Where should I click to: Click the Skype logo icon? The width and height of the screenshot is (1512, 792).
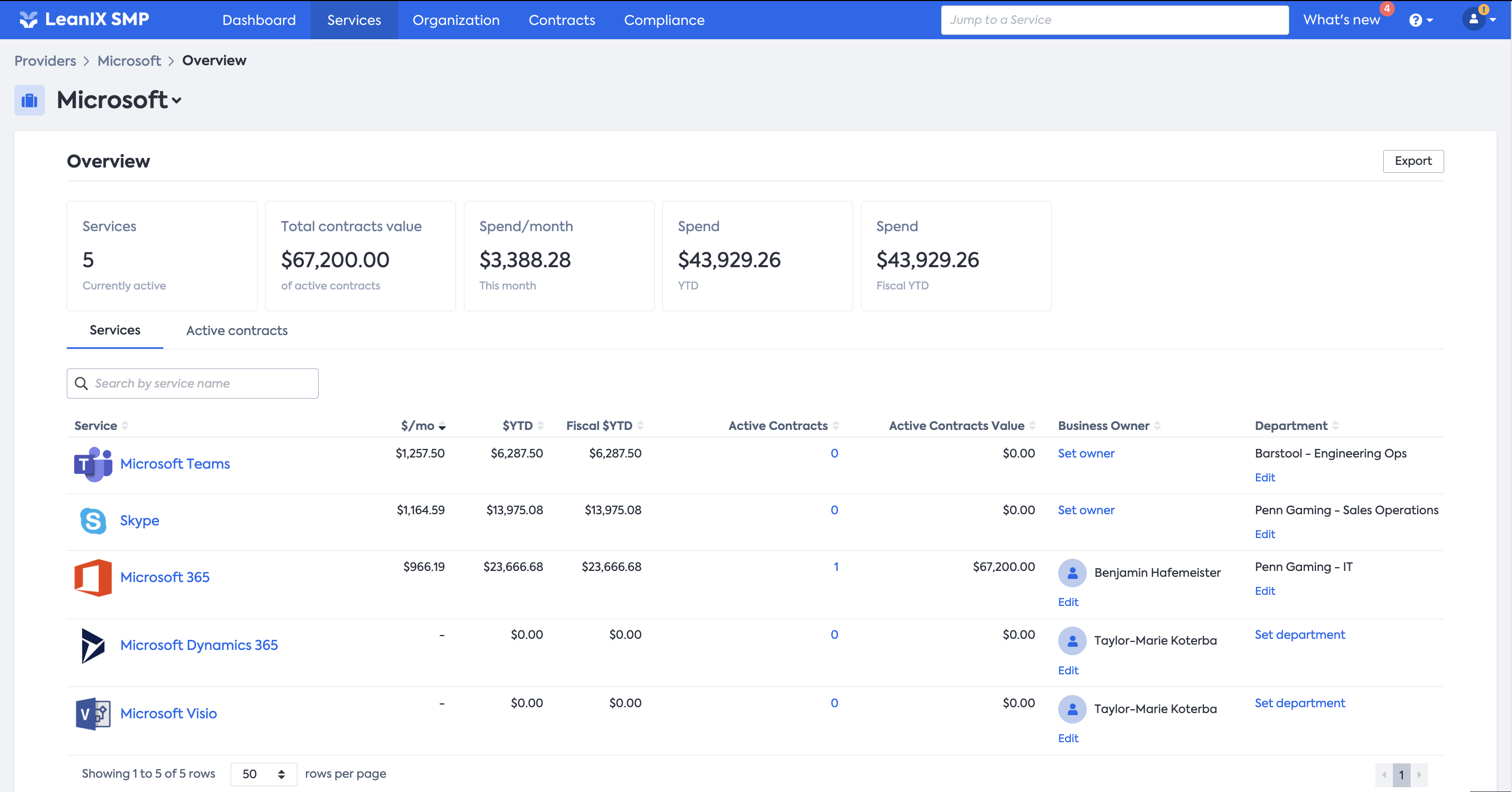(93, 521)
